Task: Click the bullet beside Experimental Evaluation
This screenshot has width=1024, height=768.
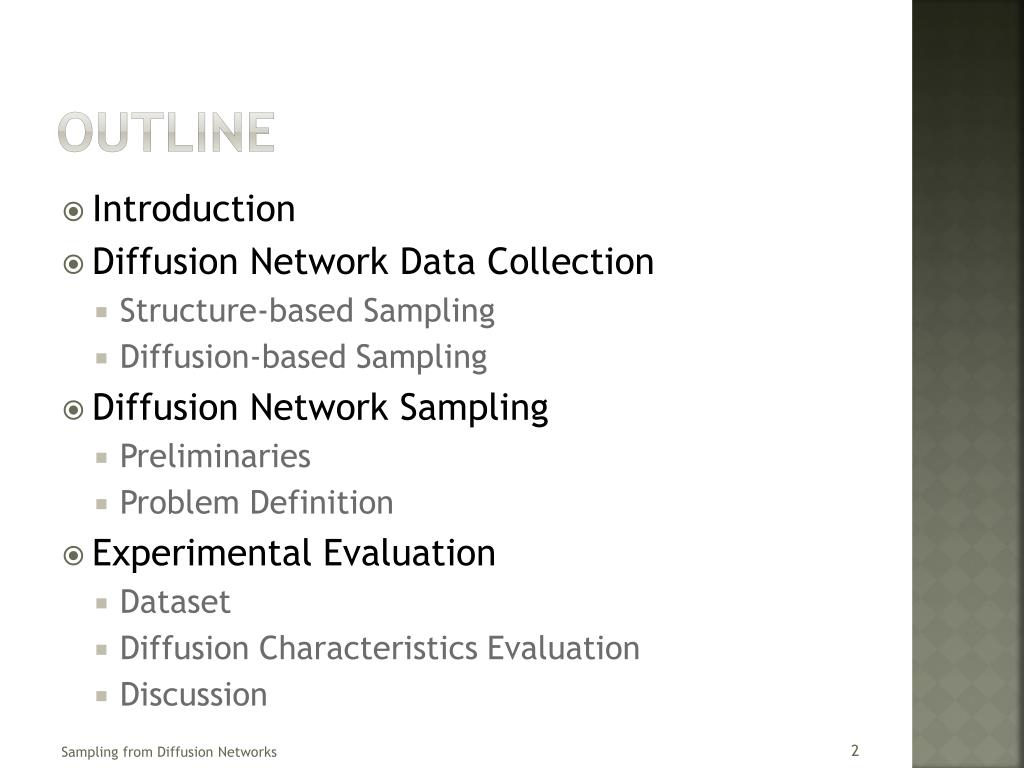Action: (73, 556)
